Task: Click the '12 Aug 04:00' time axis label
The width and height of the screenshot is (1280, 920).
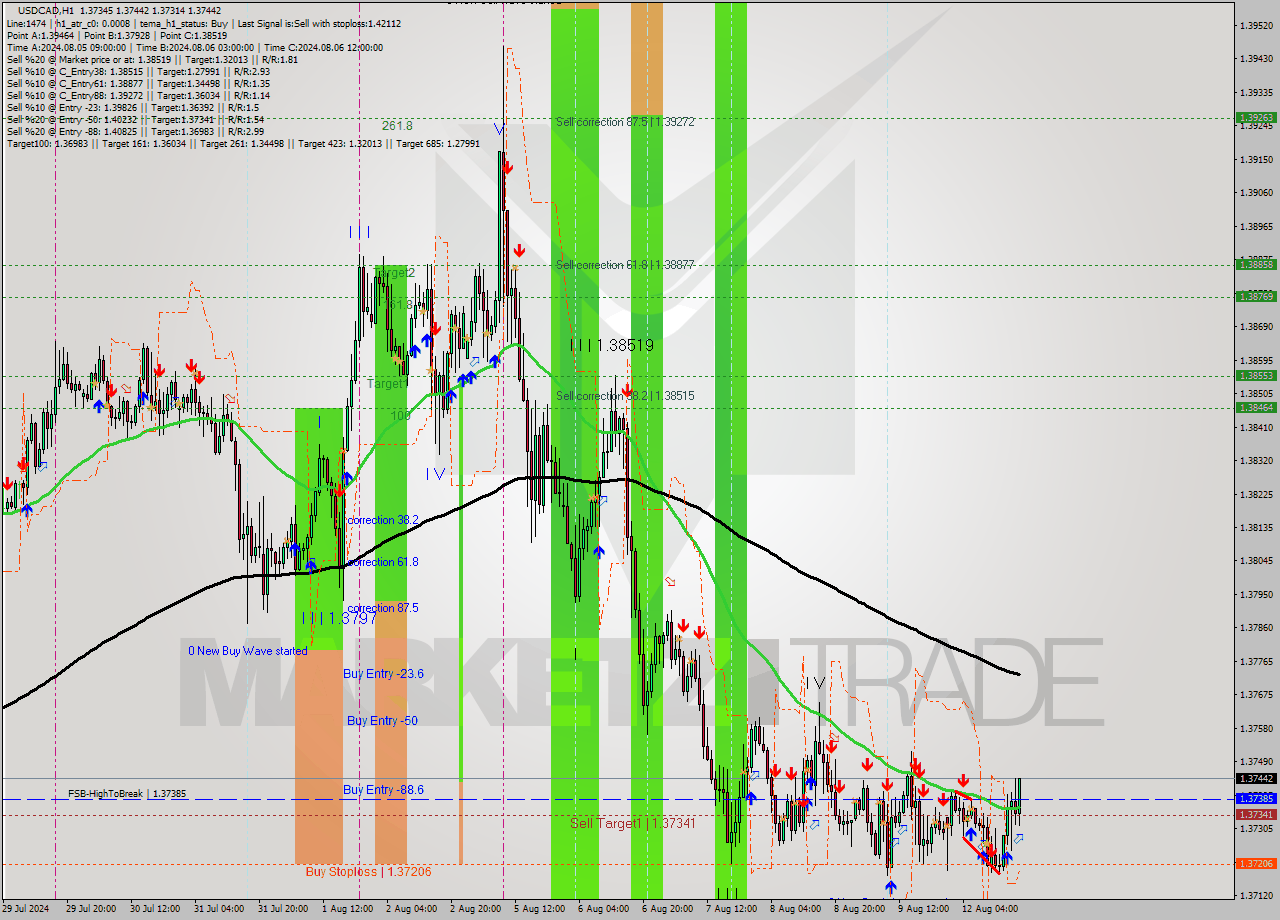Action: click(988, 909)
